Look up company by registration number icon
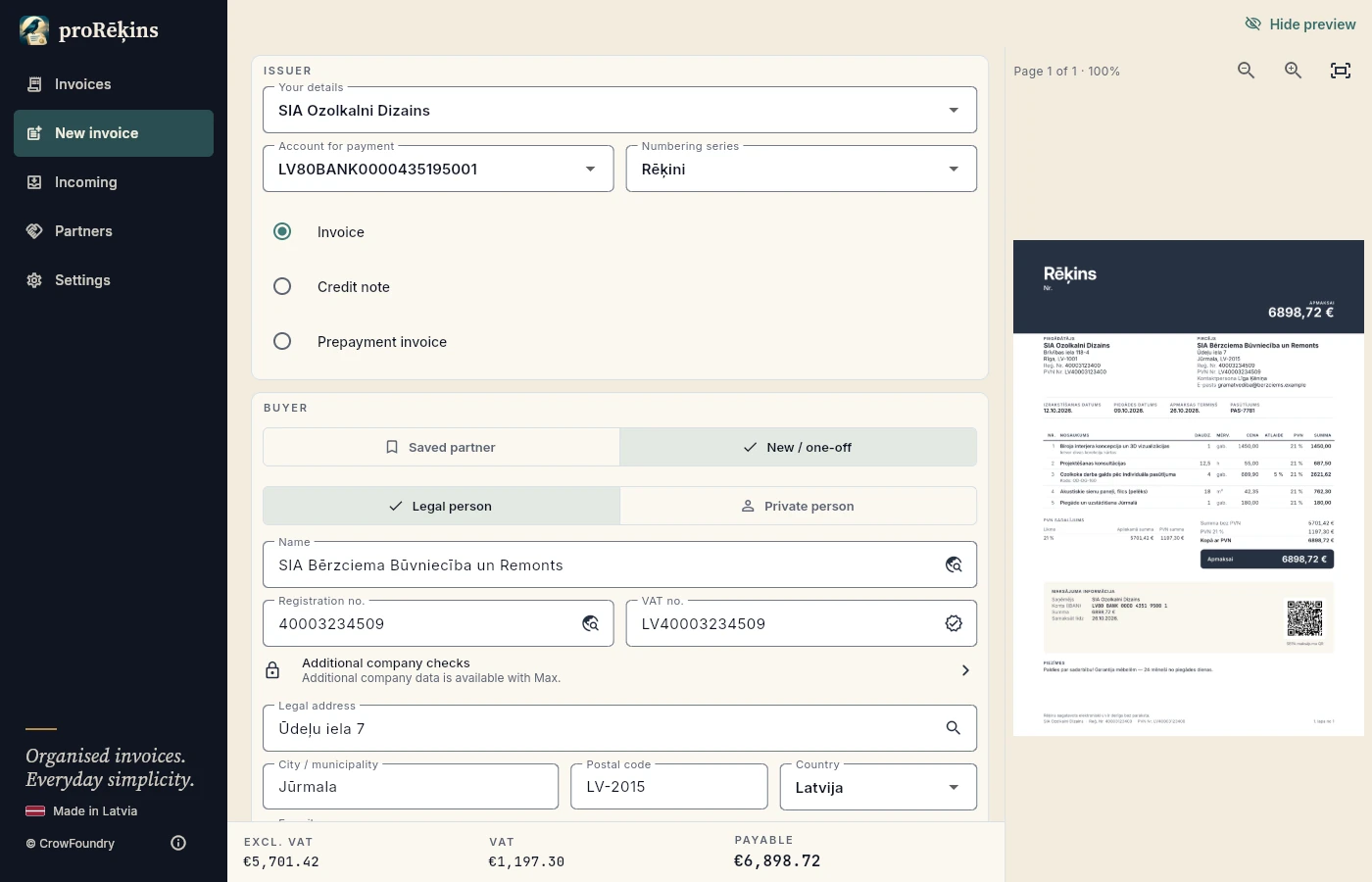This screenshot has height=882, width=1372. click(590, 624)
